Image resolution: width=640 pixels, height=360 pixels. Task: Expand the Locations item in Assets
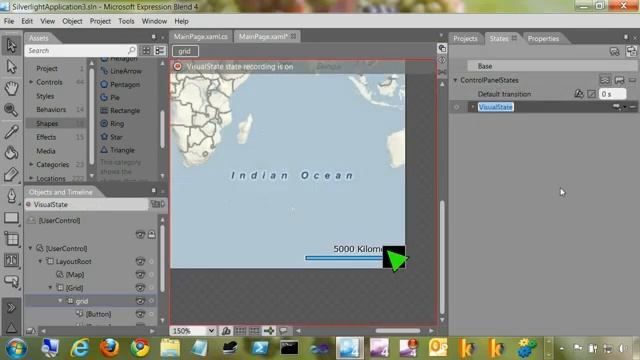coord(31,178)
